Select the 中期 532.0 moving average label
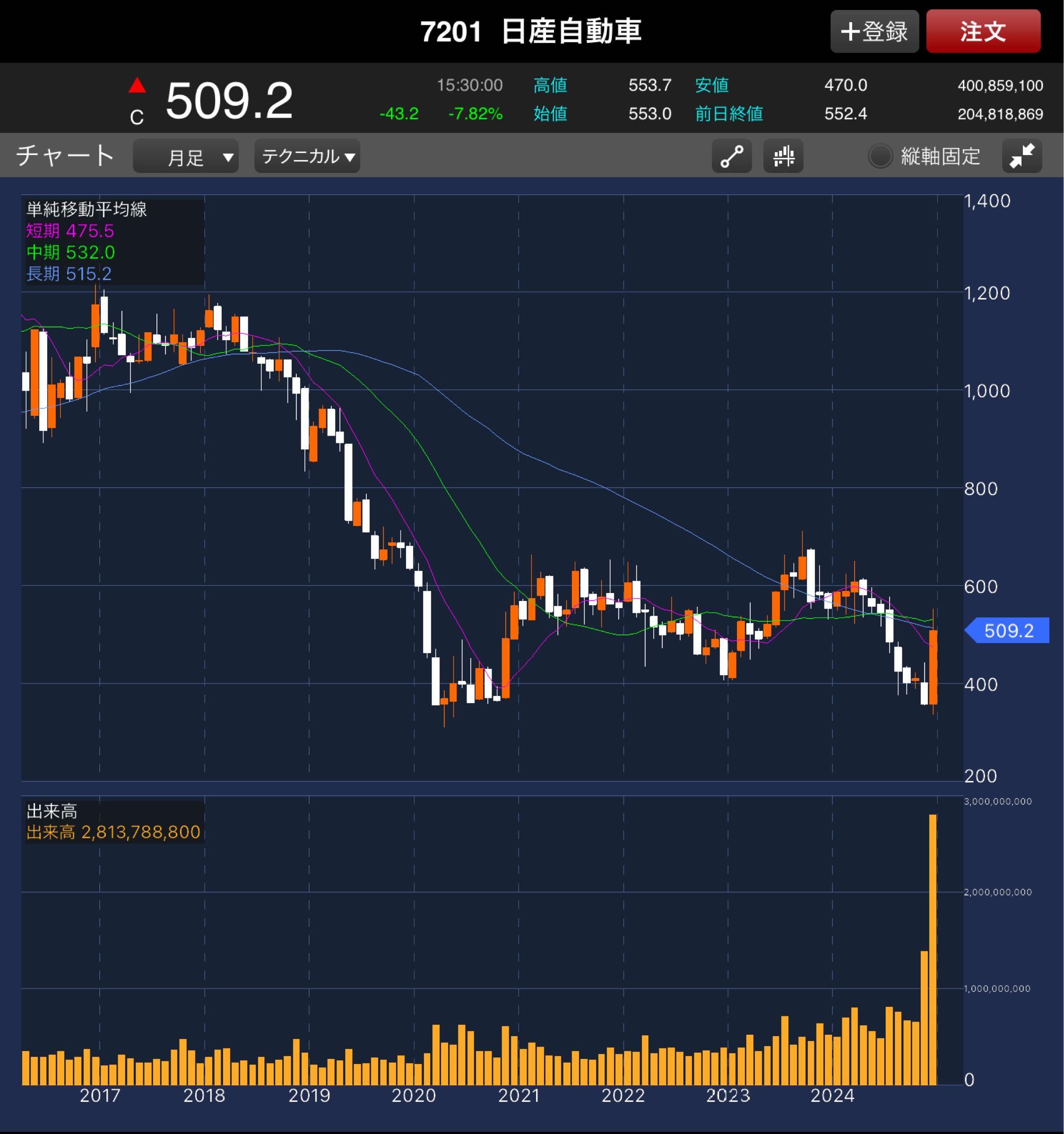The width and height of the screenshot is (1064, 1134). 71,252
